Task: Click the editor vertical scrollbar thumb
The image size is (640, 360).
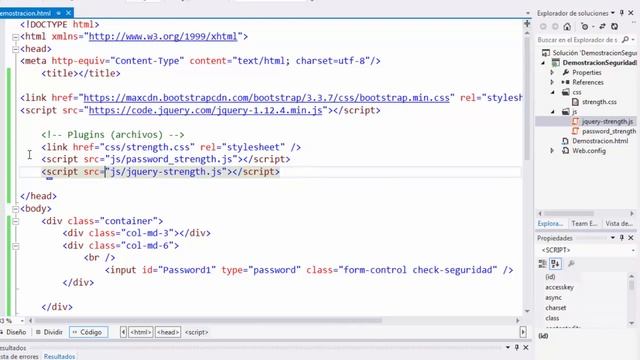Action: coord(527,98)
